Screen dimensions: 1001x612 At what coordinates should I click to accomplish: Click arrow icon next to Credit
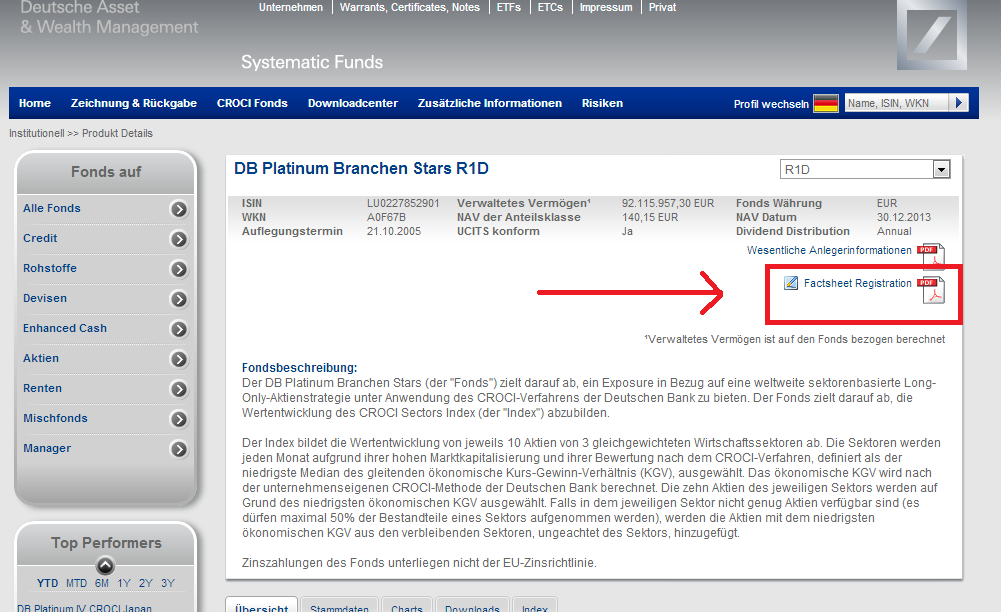pos(179,239)
